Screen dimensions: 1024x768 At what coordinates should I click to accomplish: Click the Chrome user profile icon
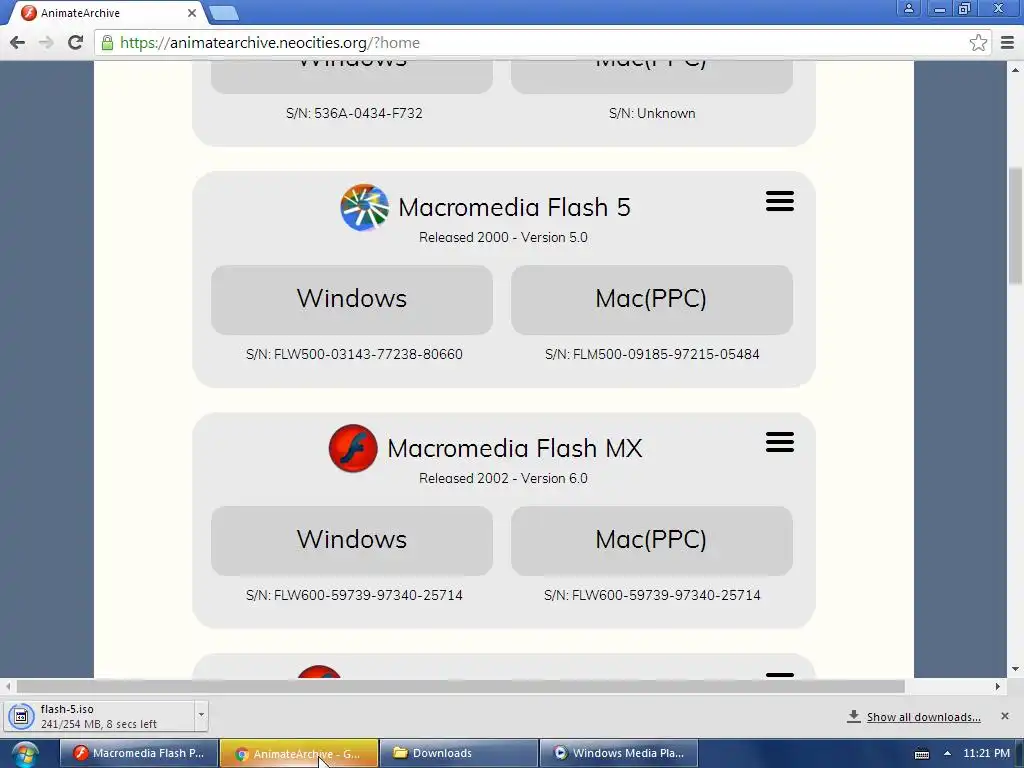(x=908, y=8)
